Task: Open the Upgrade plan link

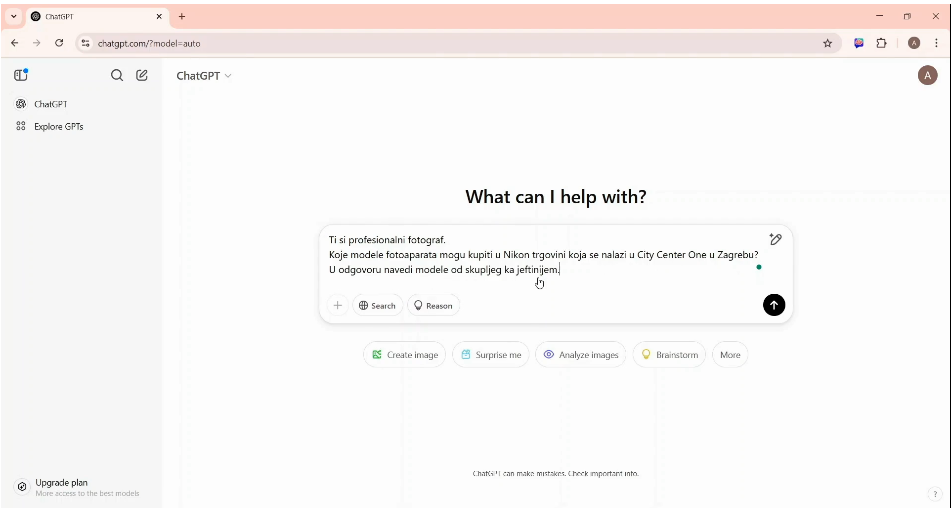Action: tap(81, 487)
